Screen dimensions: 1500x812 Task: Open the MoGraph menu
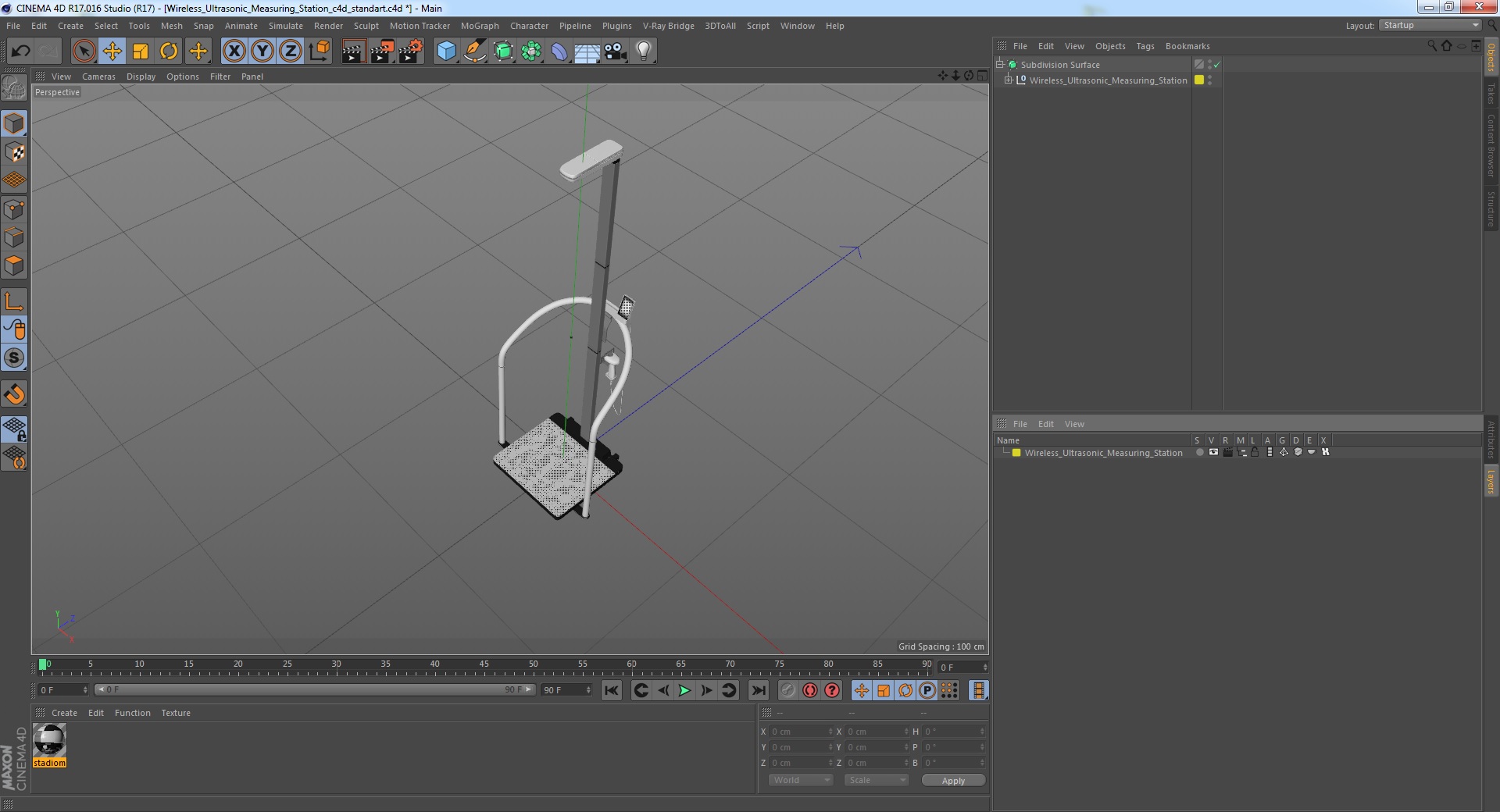tap(480, 26)
